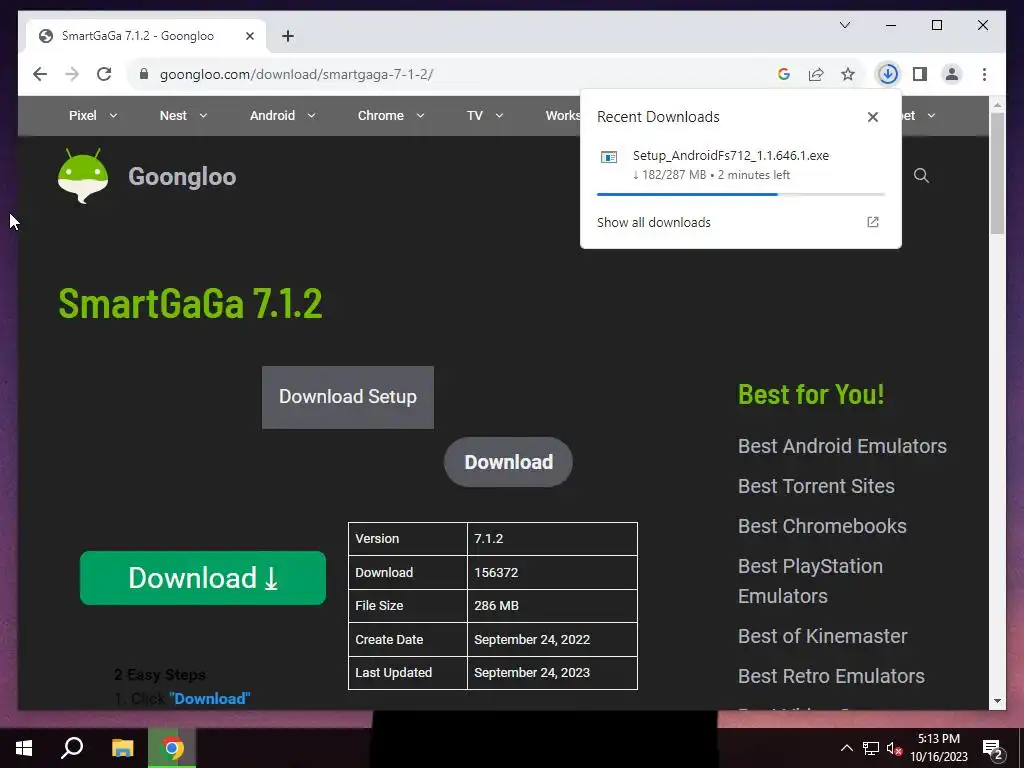This screenshot has height=768, width=1024.
Task: Open downloads page via external-link icon
Action: tap(872, 222)
